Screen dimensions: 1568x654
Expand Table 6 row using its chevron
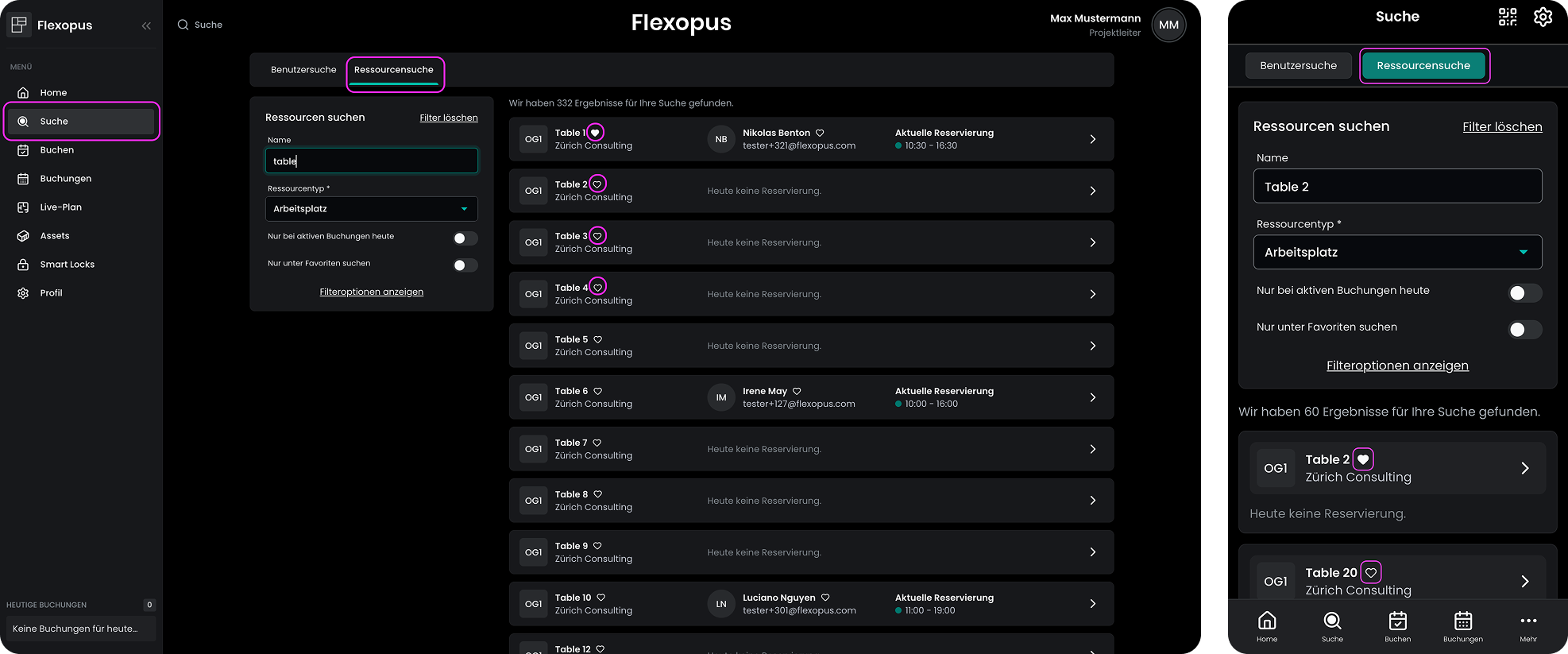1092,397
